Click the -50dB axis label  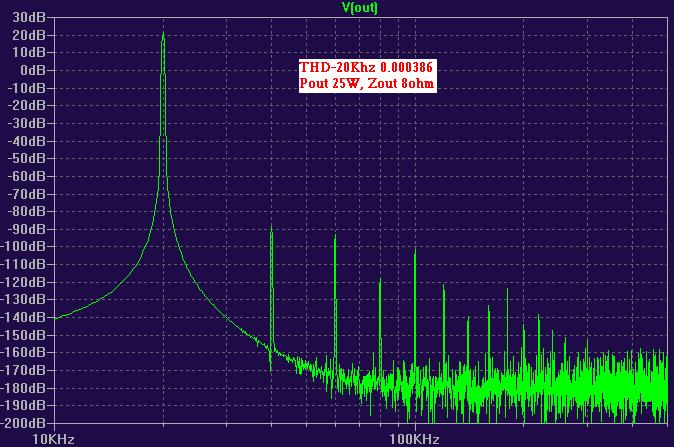pos(27,159)
